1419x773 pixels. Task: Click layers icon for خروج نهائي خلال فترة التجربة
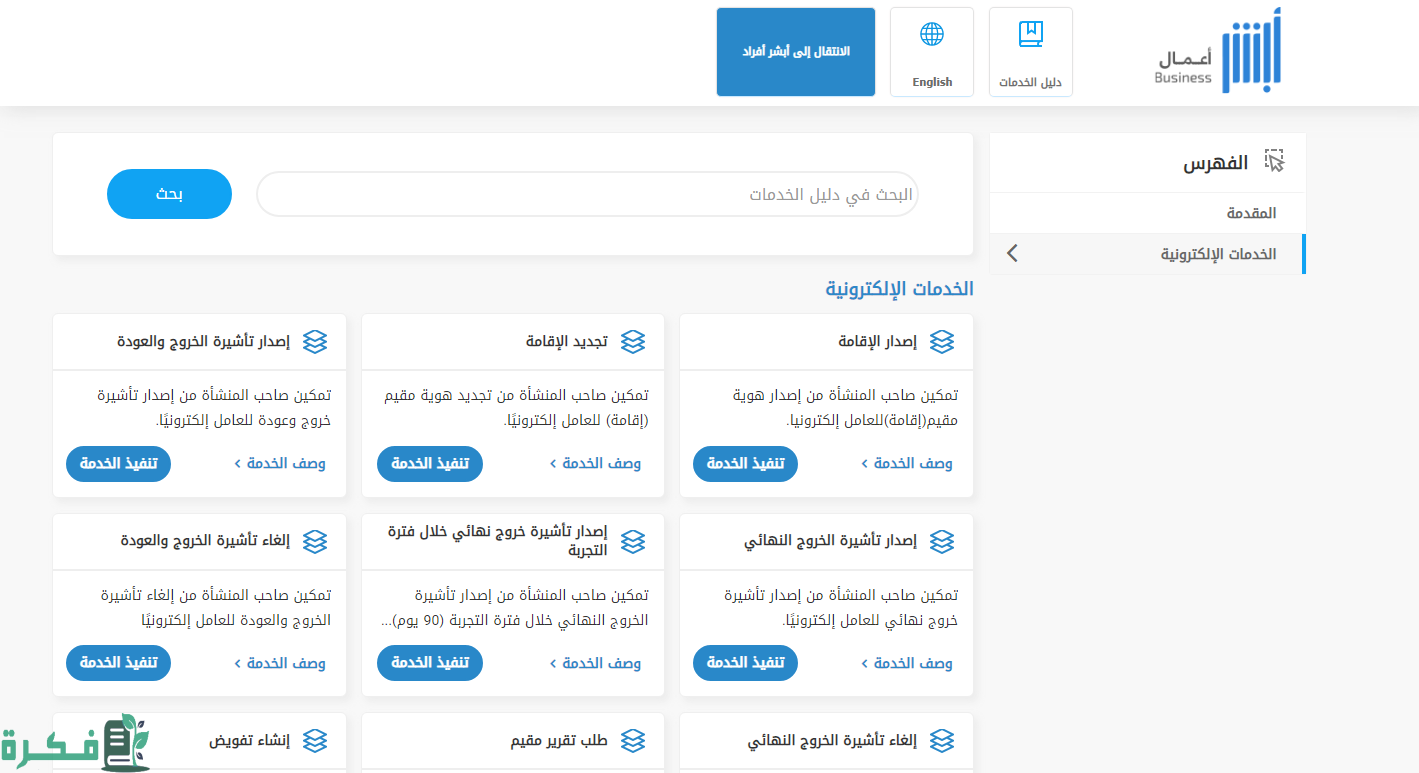coord(633,542)
